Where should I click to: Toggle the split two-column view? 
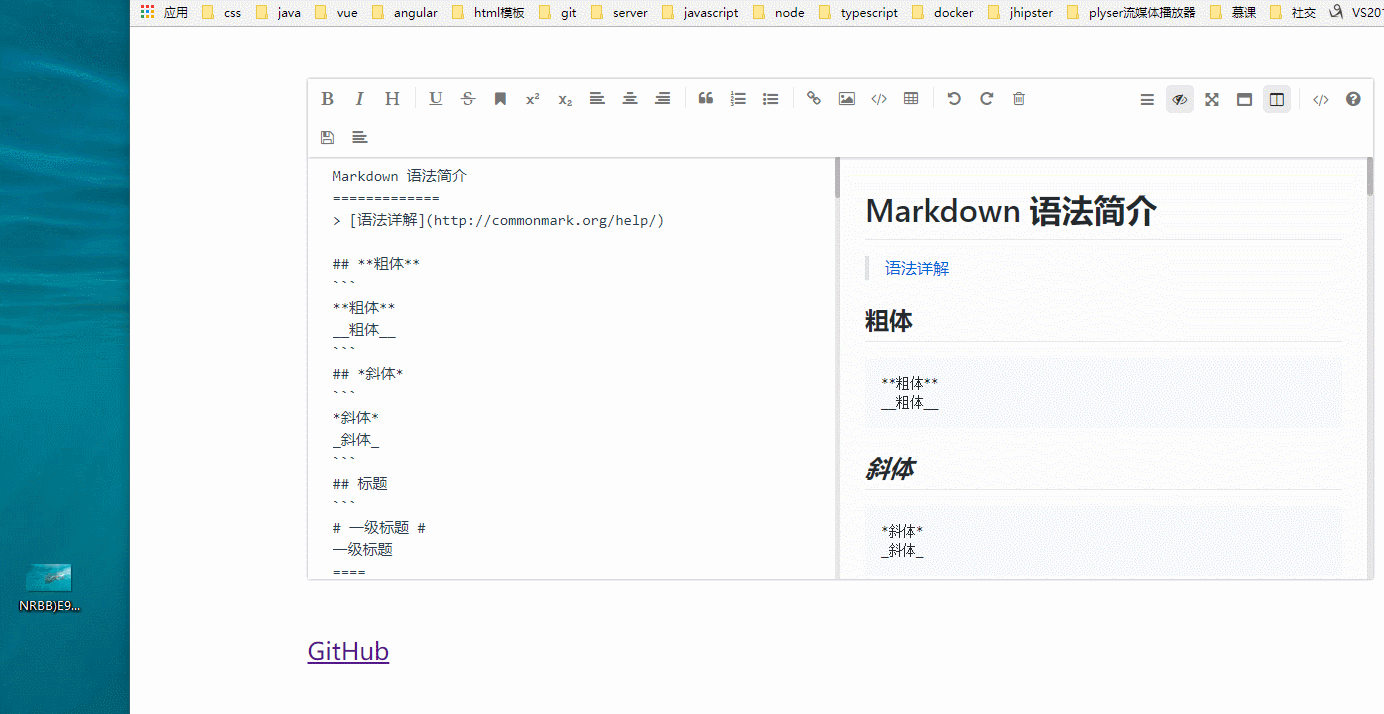pyautogui.click(x=1276, y=99)
